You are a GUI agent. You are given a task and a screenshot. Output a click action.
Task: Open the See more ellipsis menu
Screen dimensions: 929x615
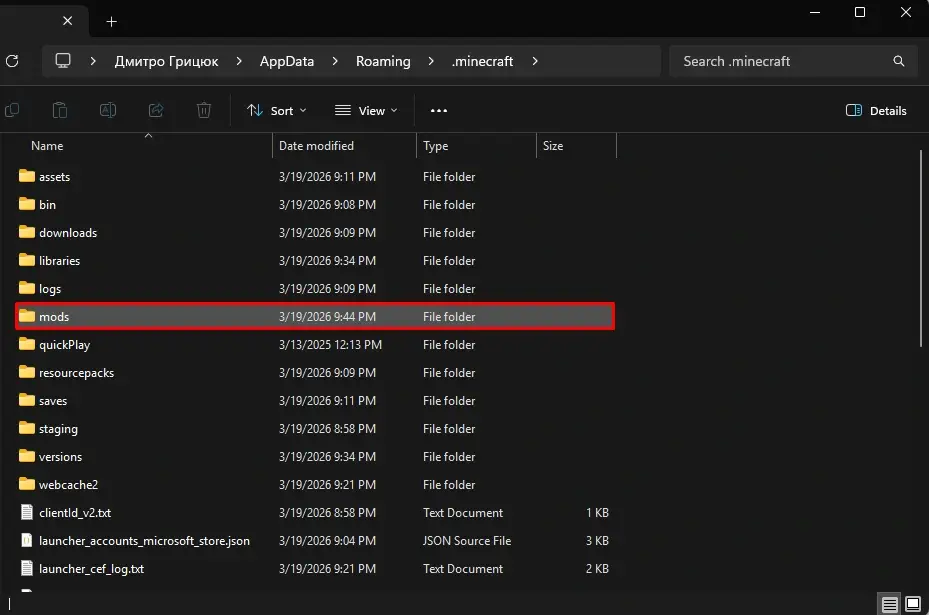point(438,110)
